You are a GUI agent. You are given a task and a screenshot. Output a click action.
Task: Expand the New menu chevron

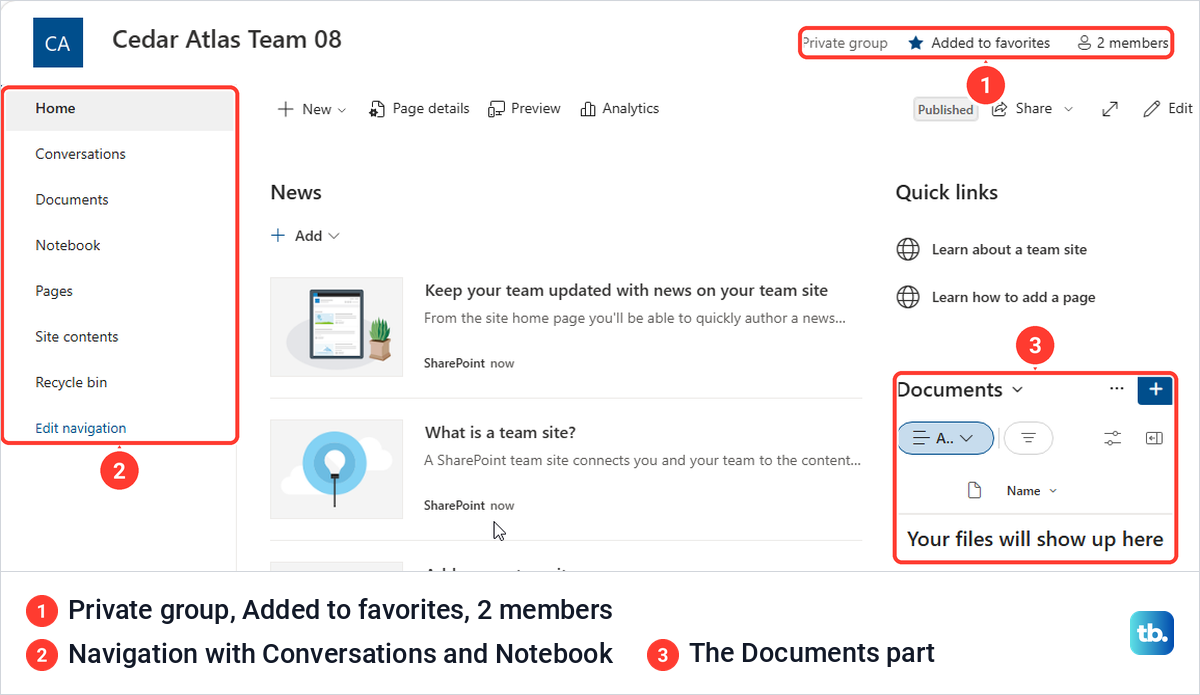click(342, 110)
